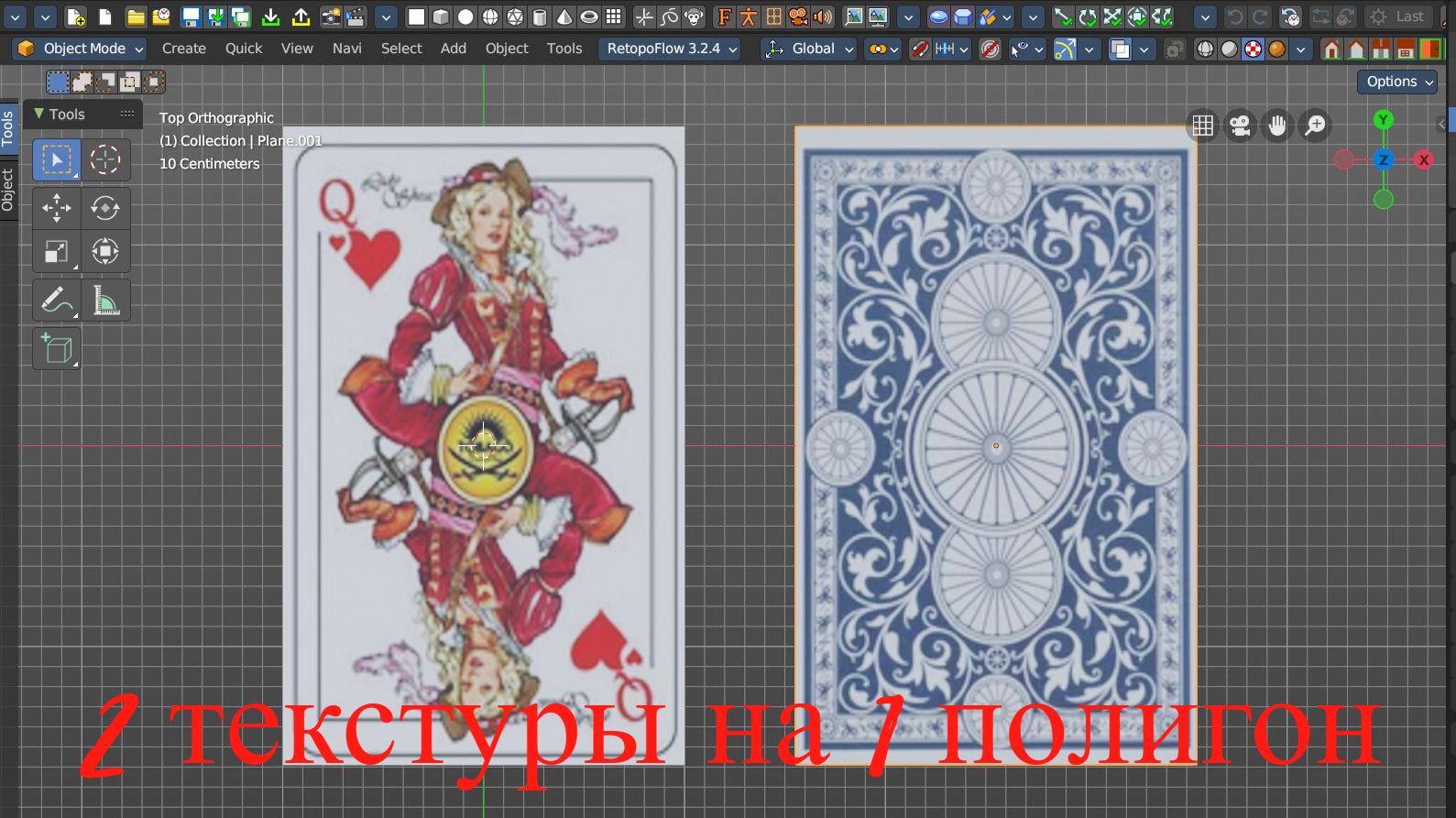Open overlays options dropdown arrow
The image size is (1456, 818).
(x=1144, y=49)
